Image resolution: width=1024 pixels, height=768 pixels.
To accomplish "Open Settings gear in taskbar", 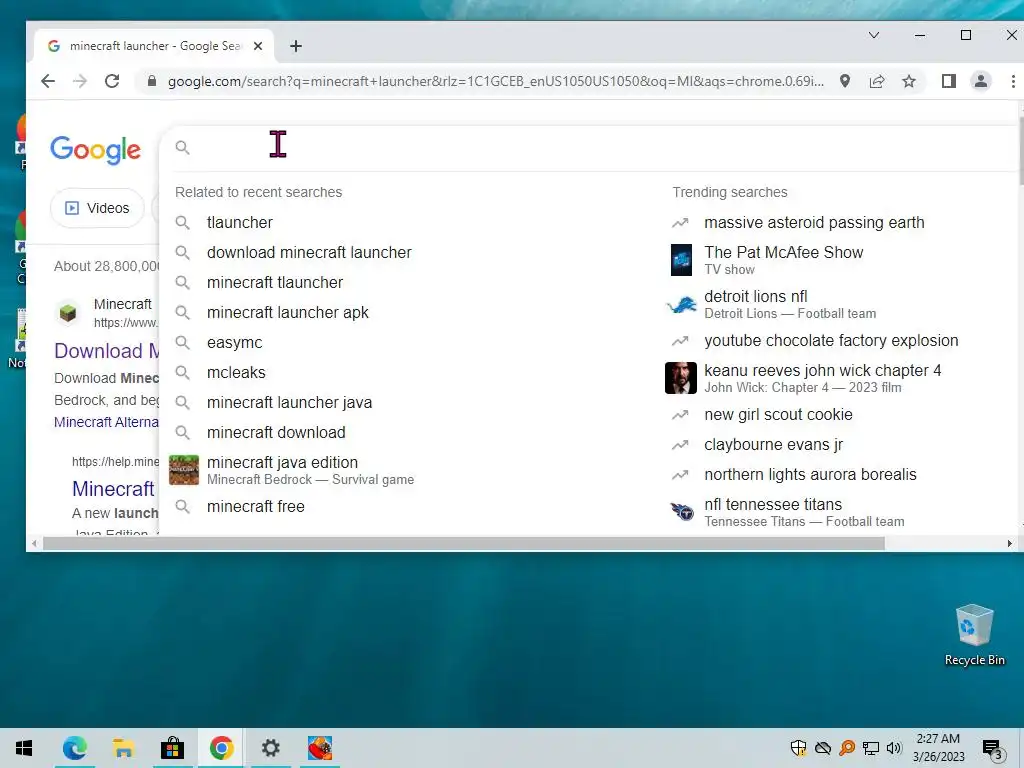I will (x=270, y=748).
